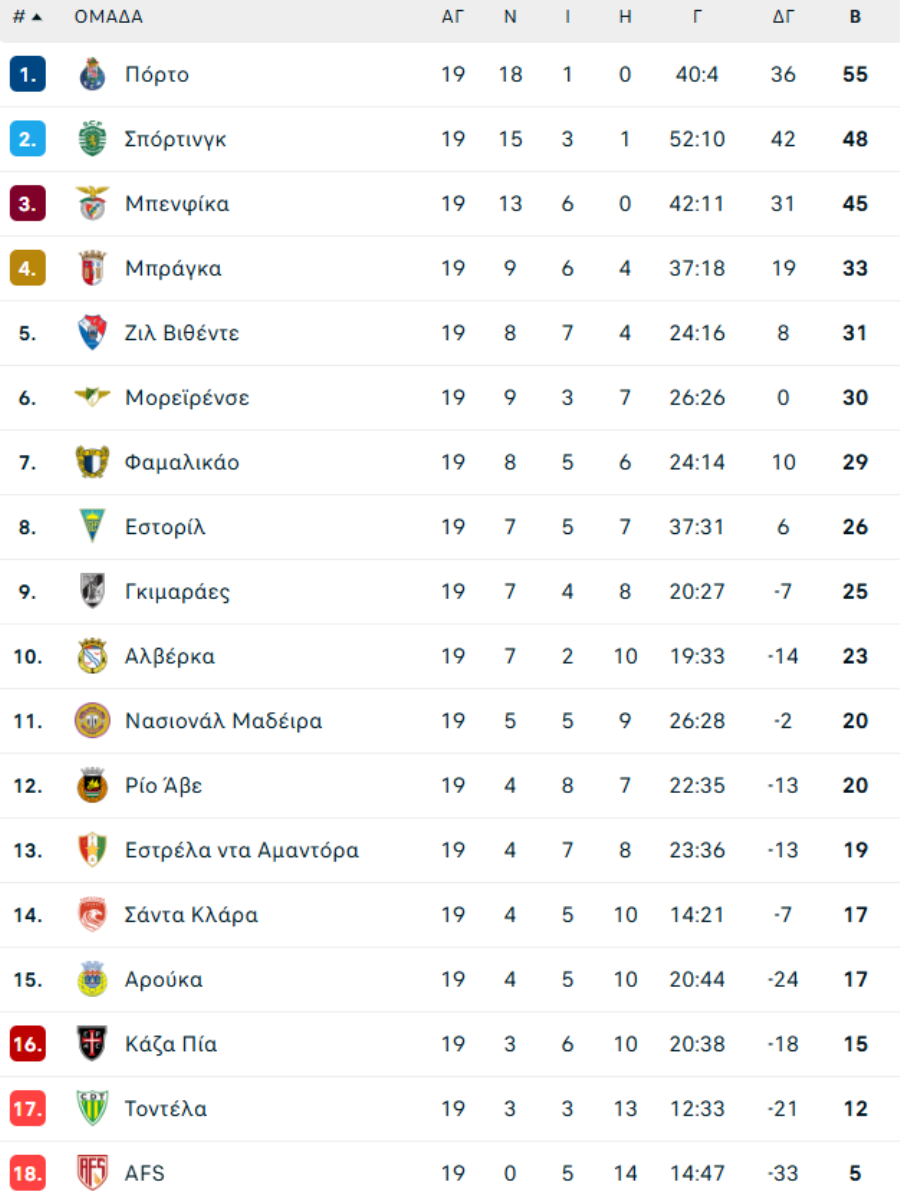Click the Εστορίλ yellow crest icon
This screenshot has width=900, height=1201.
92,527
